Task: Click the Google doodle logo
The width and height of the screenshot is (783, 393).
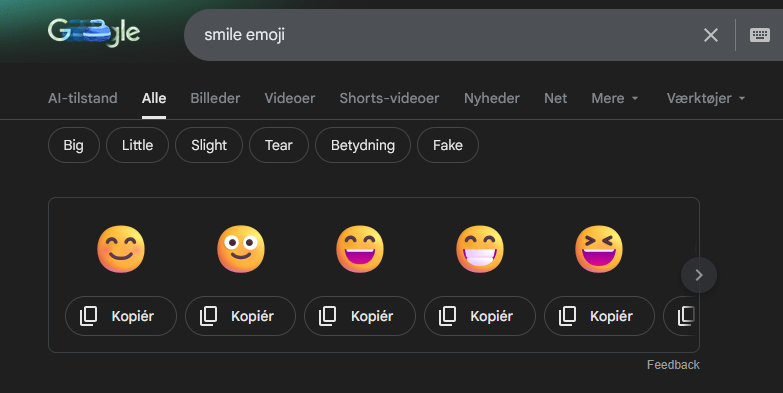Action: click(94, 32)
